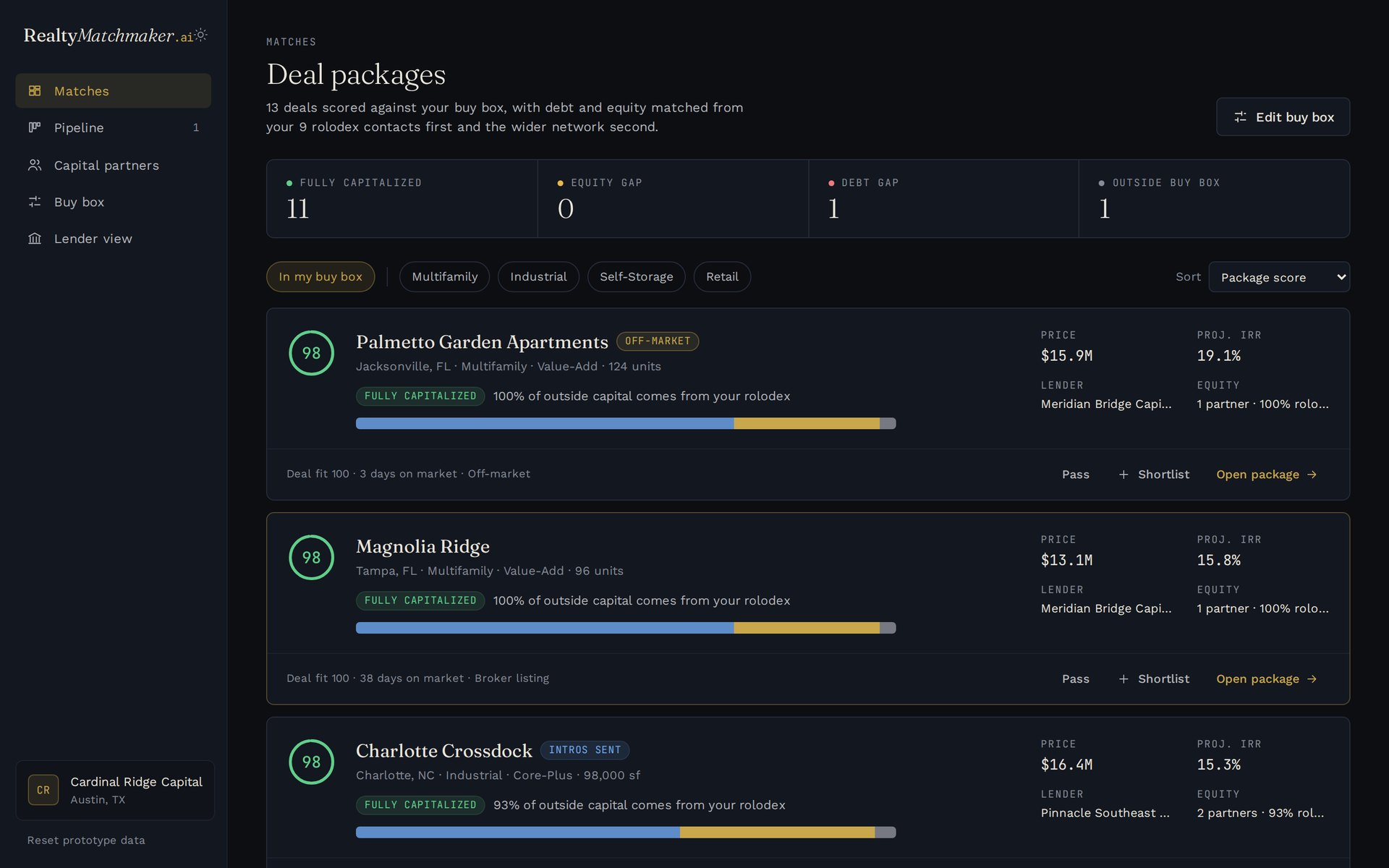
Task: Click arrow icon on Palmetto Open package
Action: coord(1312,475)
